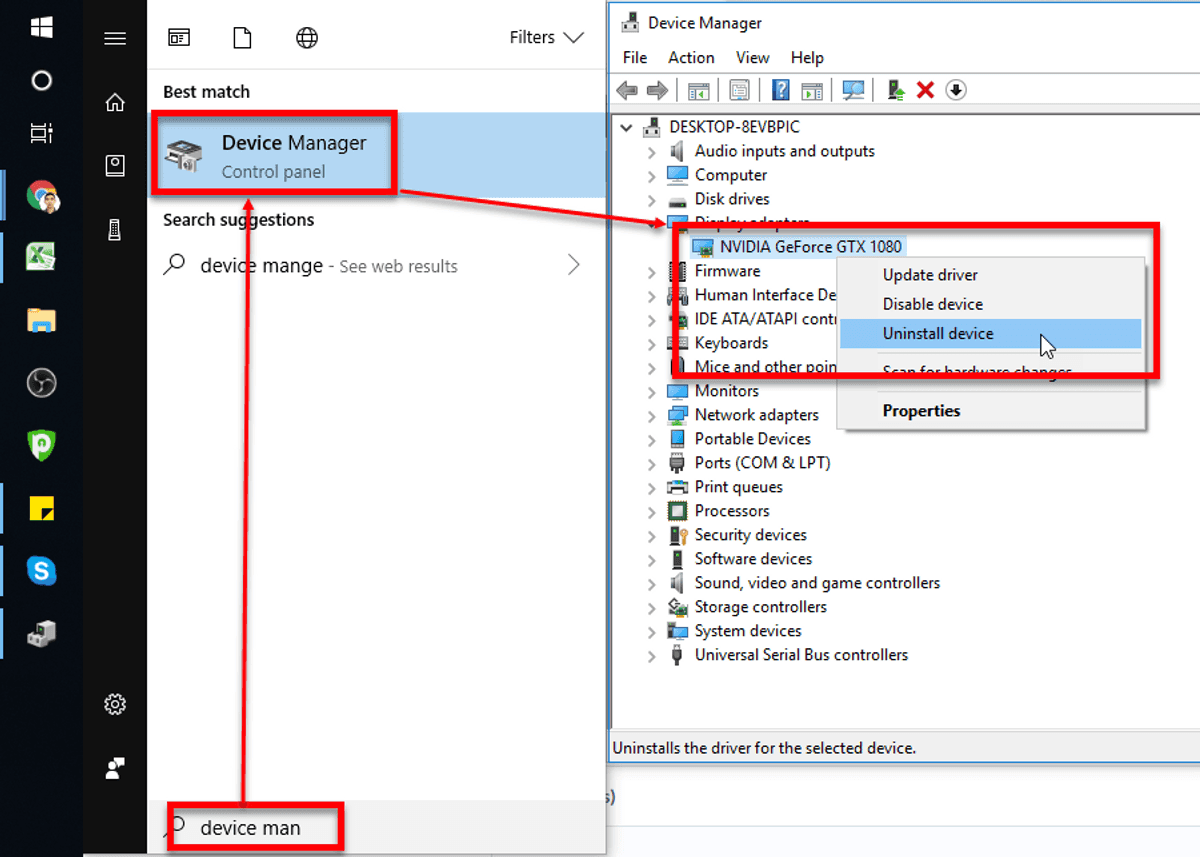Click the device mange web results suggestion
This screenshot has width=1200, height=857.
(377, 266)
